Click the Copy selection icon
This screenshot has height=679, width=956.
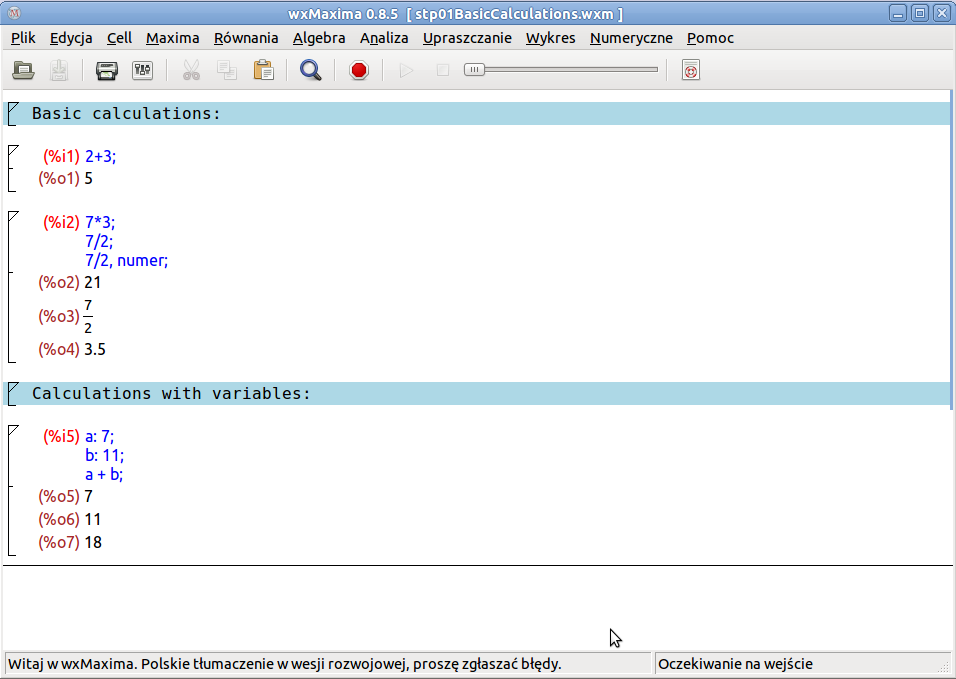tap(227, 70)
